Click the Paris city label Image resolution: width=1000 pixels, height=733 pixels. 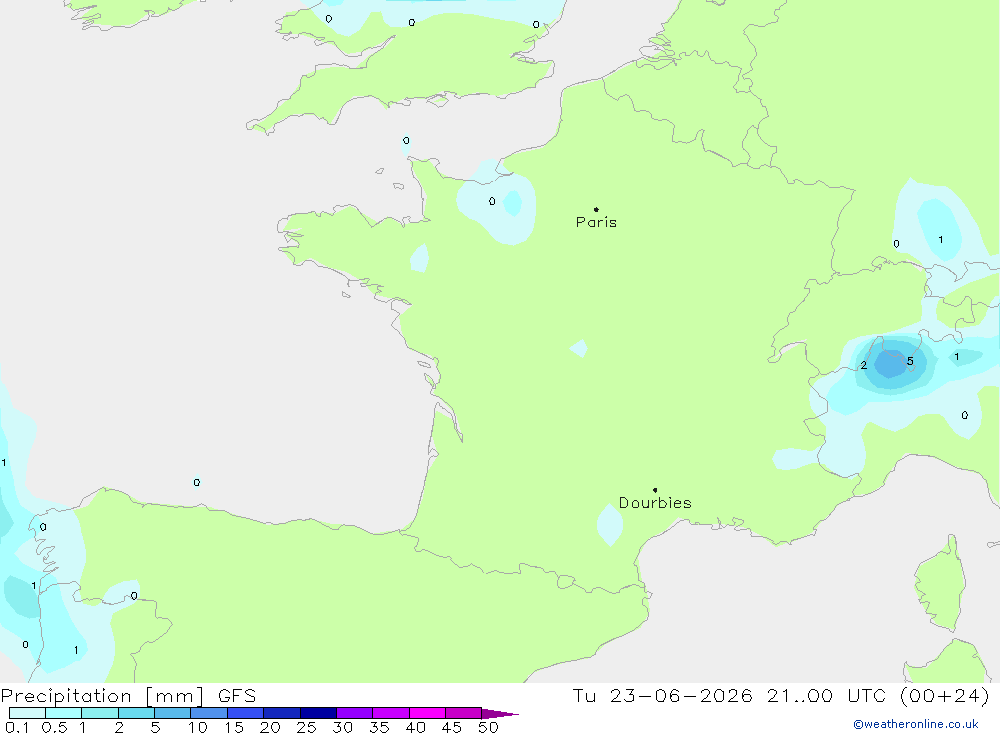(596, 222)
